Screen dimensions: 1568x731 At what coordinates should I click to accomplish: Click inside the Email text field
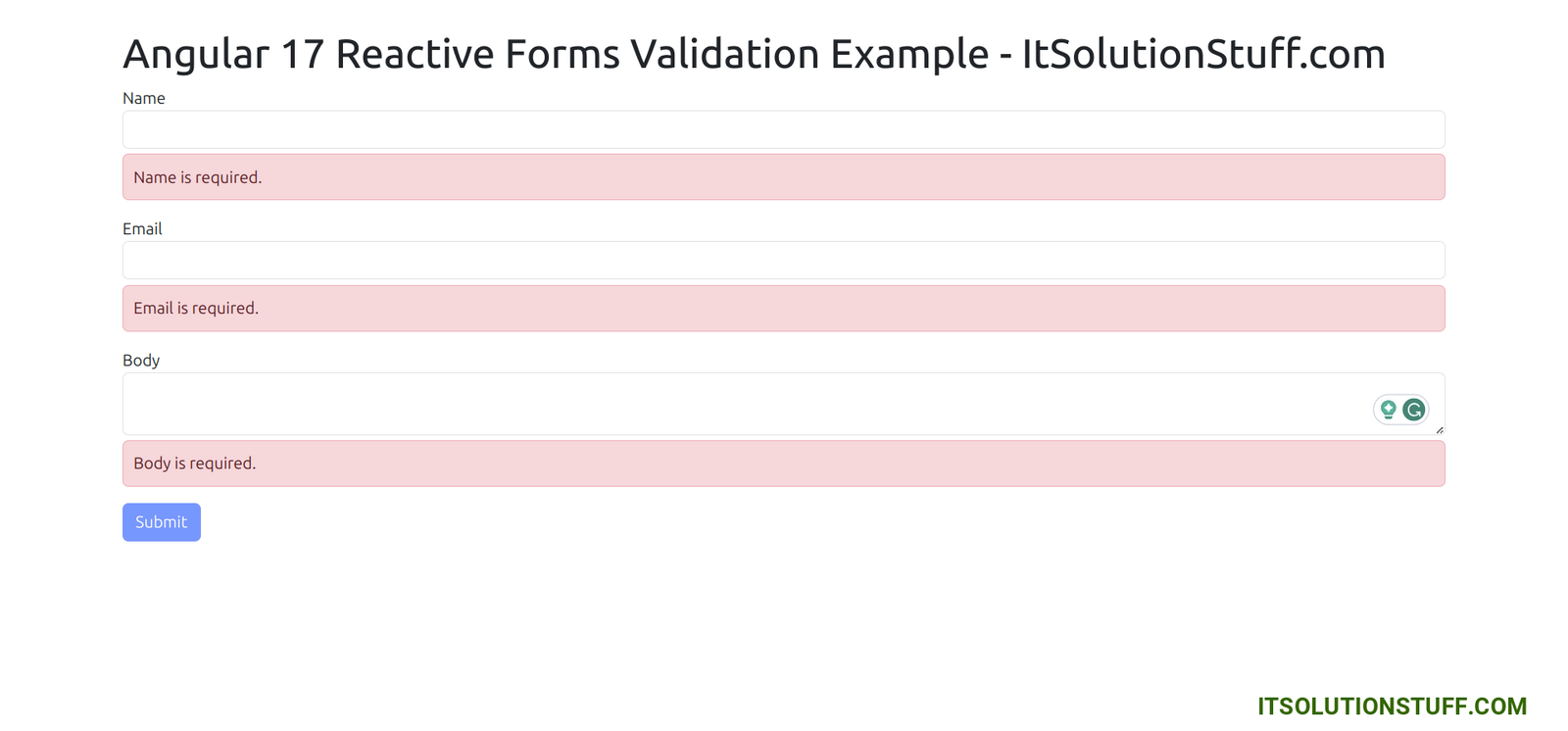click(783, 261)
